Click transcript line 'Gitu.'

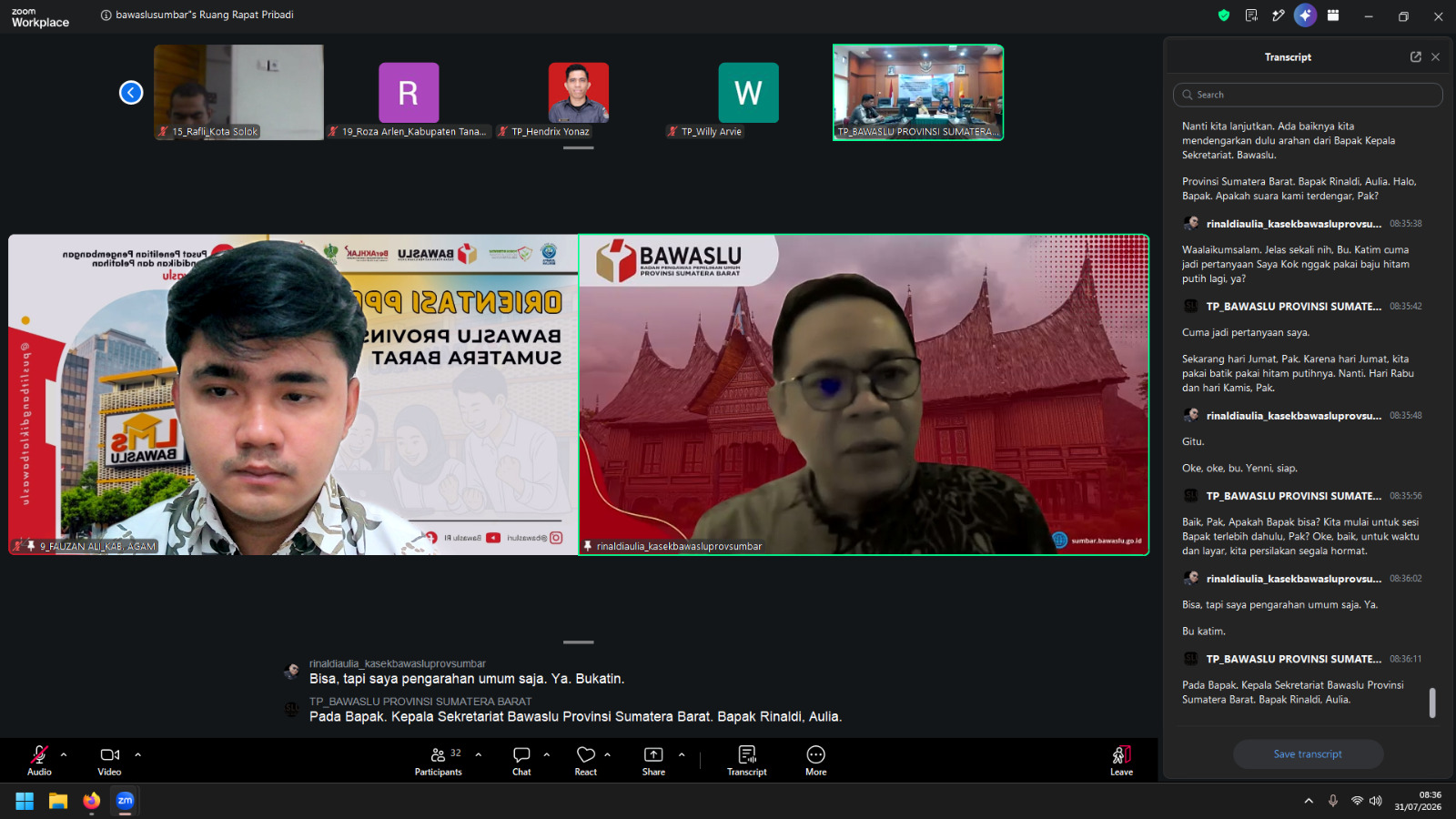tap(1192, 442)
